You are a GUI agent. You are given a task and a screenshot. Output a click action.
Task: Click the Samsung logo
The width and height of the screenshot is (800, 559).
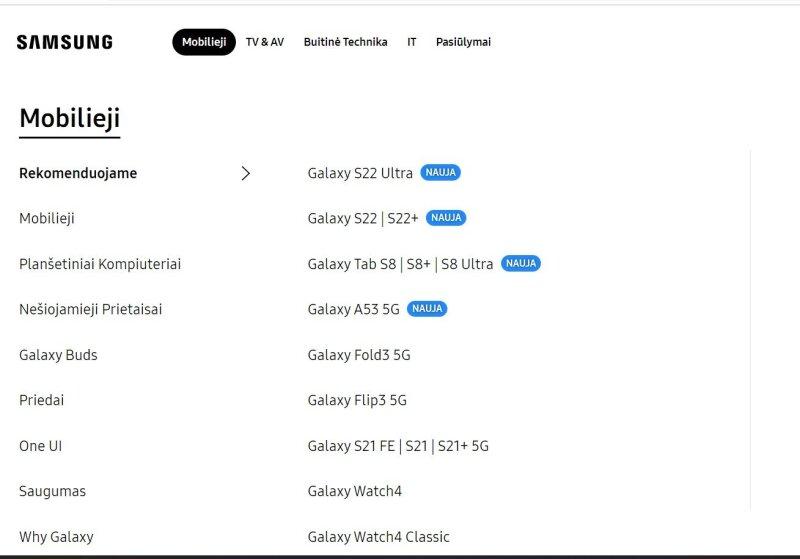(x=65, y=42)
